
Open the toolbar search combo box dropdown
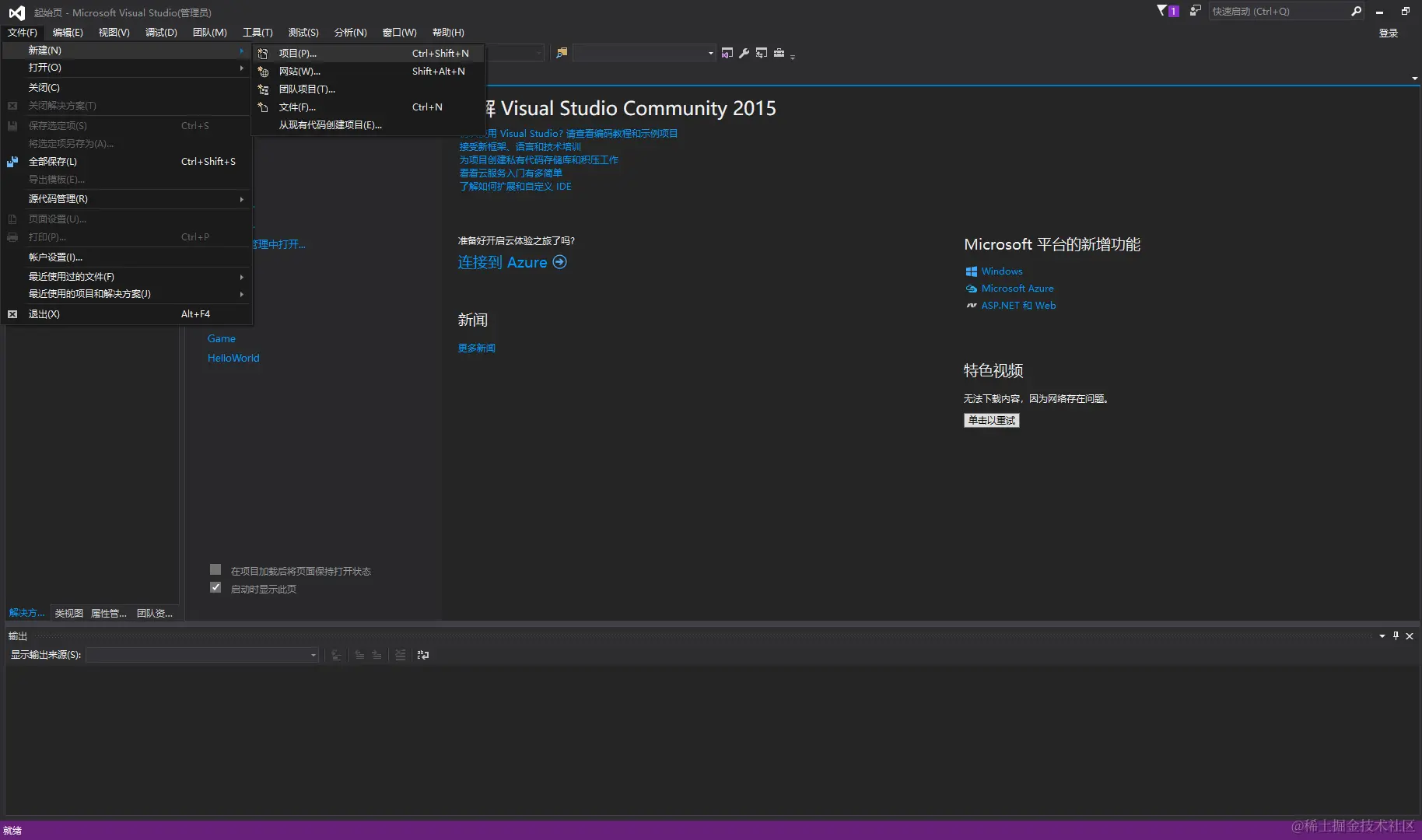[x=710, y=53]
